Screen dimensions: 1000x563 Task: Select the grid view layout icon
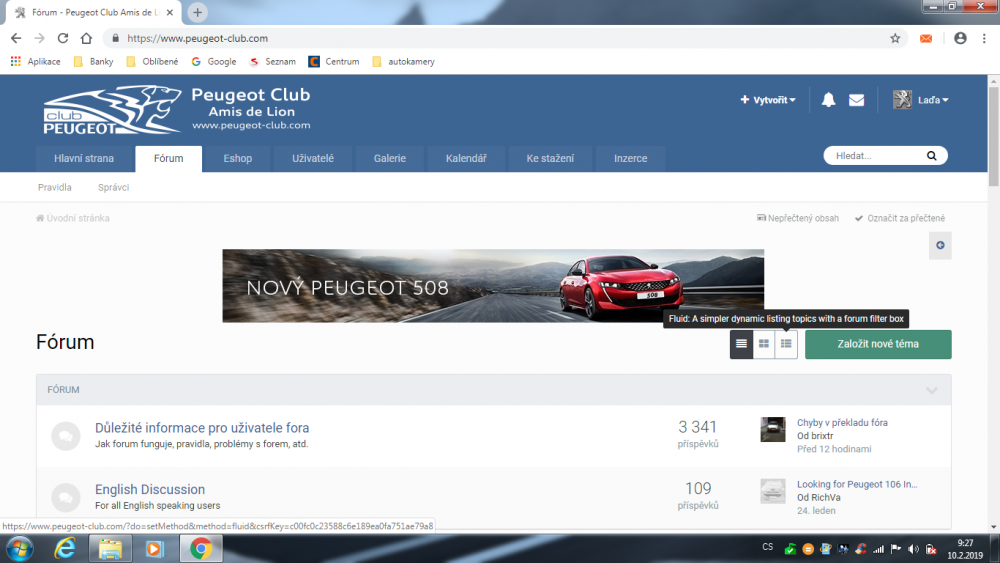[763, 344]
